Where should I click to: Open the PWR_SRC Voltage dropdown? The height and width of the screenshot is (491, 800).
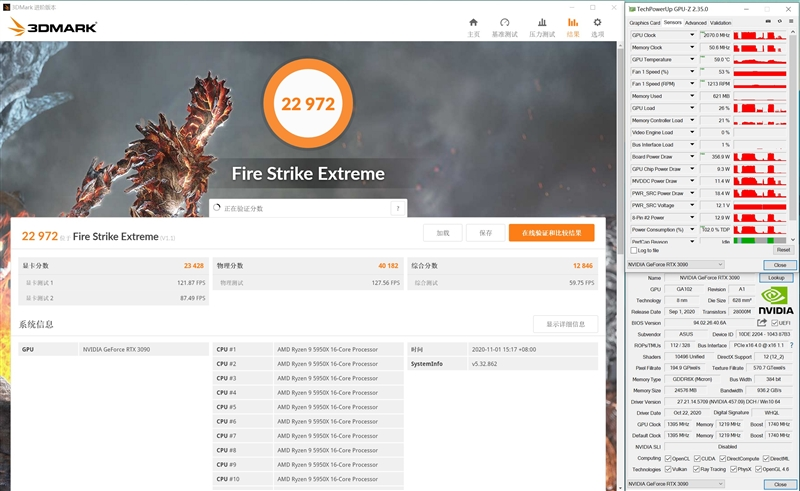point(692,205)
